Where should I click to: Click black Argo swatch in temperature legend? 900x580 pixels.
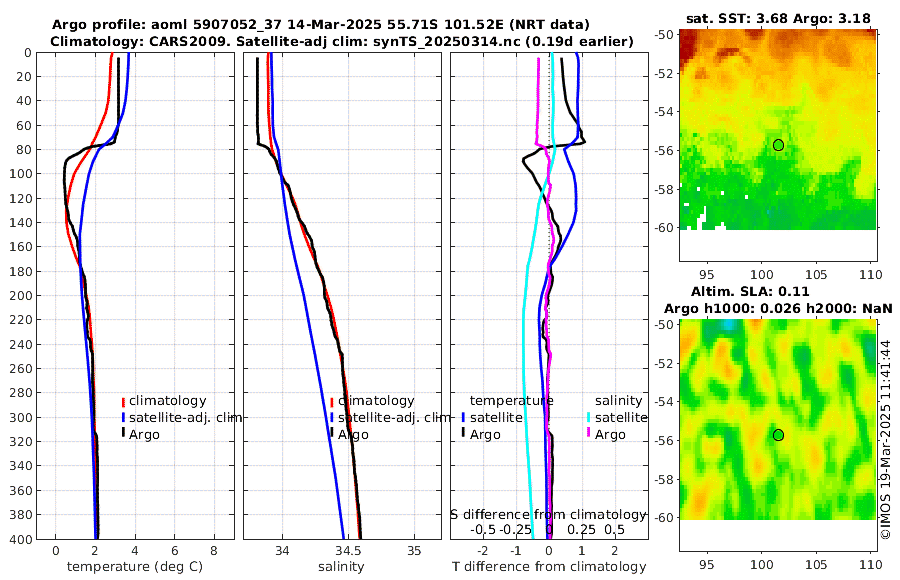(123, 434)
